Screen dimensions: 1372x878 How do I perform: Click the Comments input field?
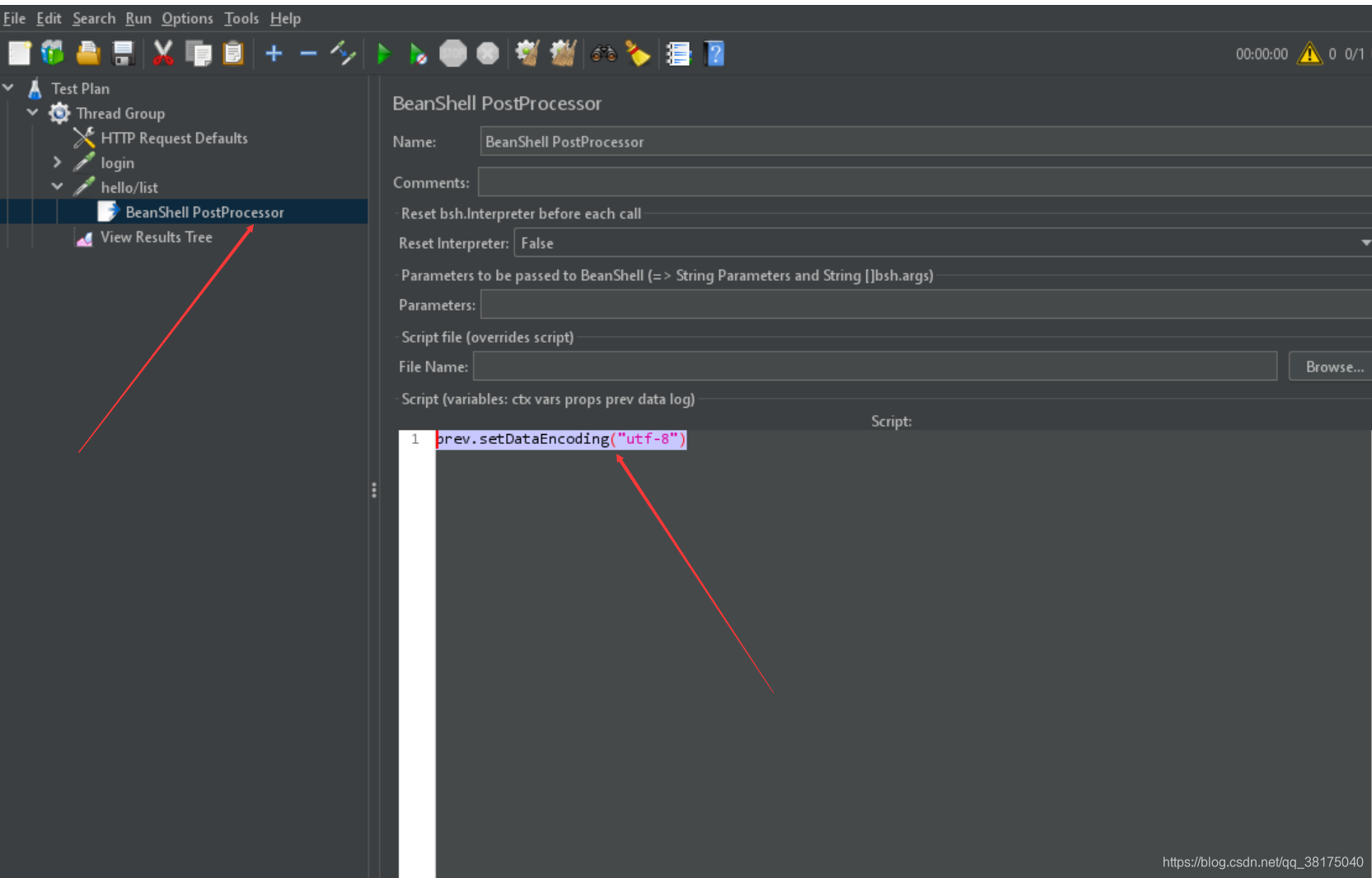coord(925,182)
